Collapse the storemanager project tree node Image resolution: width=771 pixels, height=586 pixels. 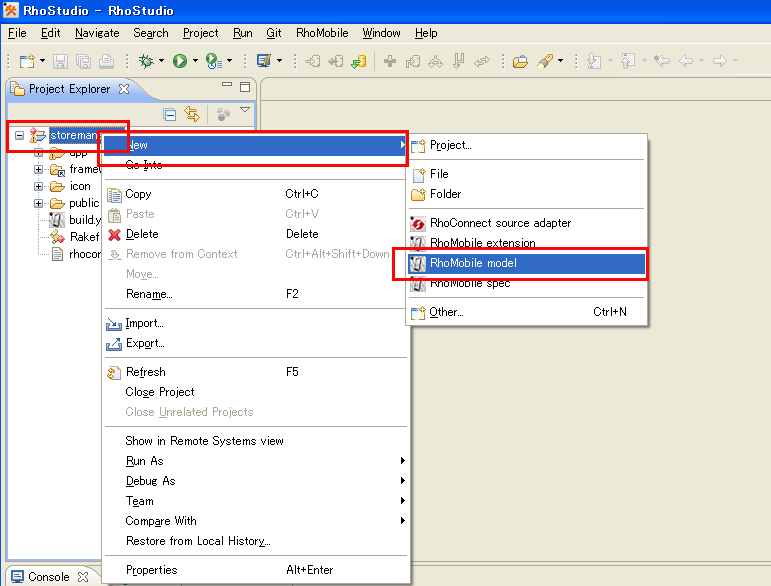coord(19,135)
